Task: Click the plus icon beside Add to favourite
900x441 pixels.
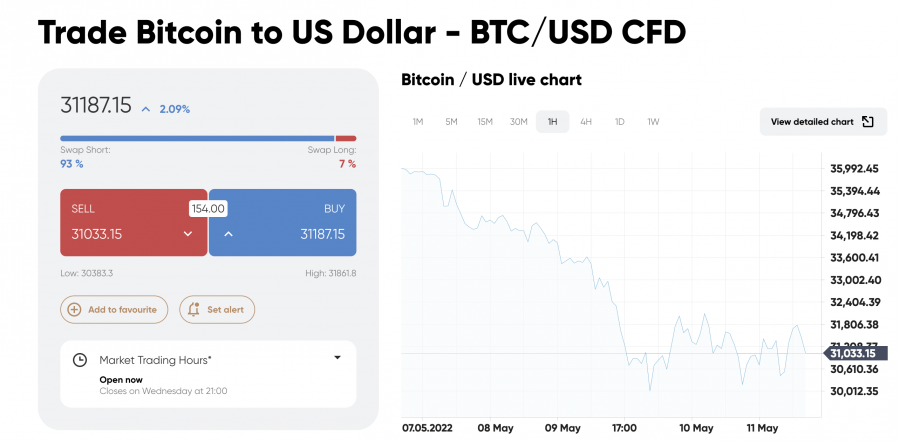Action: coord(74,310)
